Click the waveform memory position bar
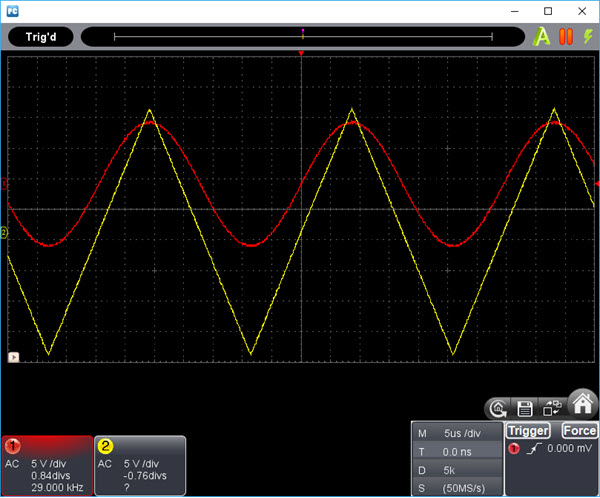Screen dimensions: 600x498 coord(303,37)
